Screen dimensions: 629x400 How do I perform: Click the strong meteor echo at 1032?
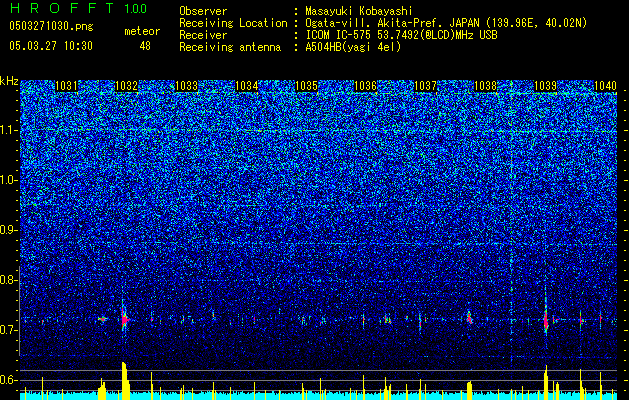[124, 319]
